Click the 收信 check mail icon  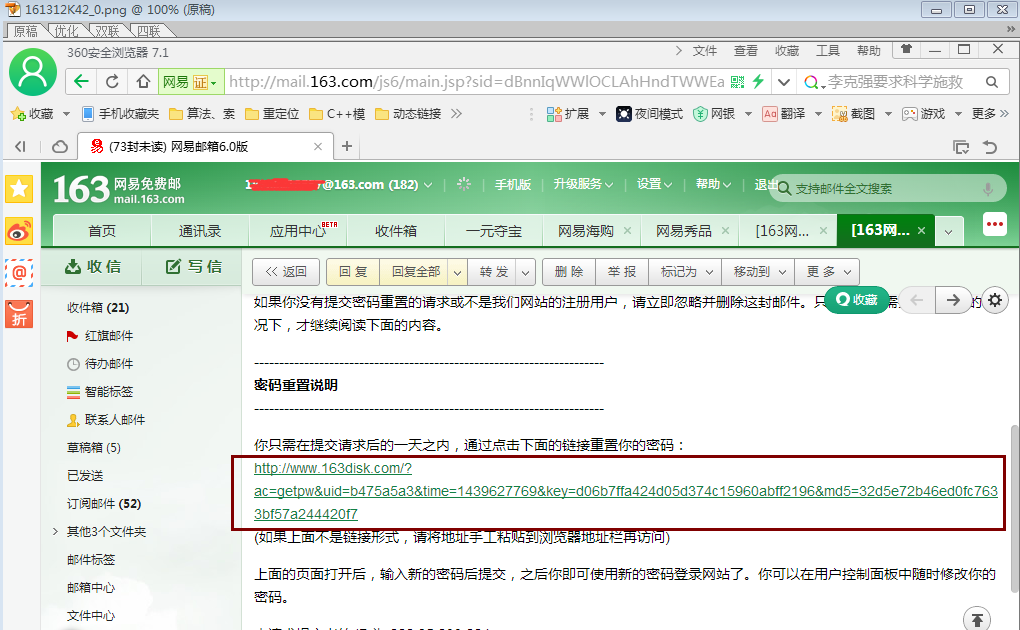93,266
